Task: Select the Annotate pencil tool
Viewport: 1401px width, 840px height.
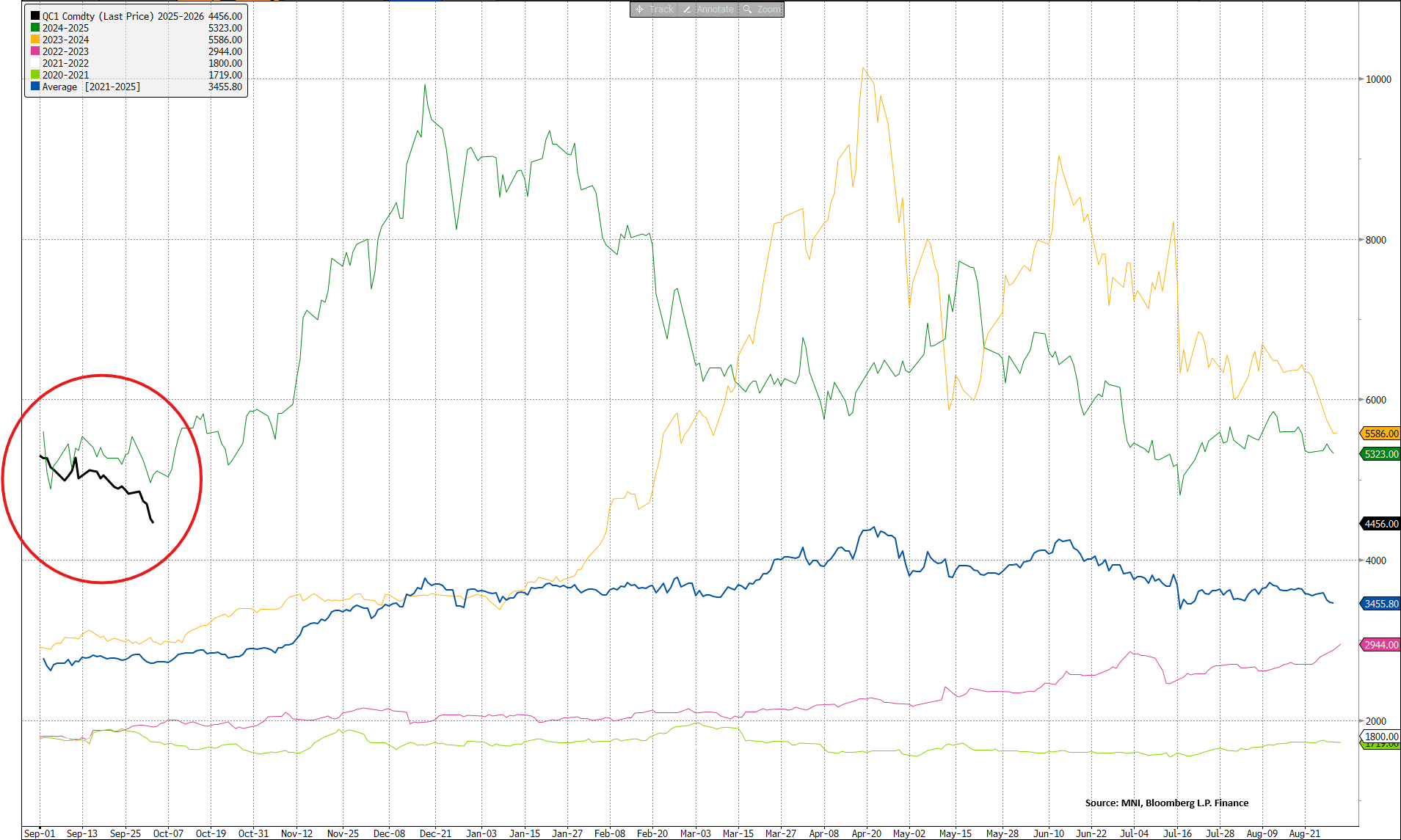Action: 708,10
